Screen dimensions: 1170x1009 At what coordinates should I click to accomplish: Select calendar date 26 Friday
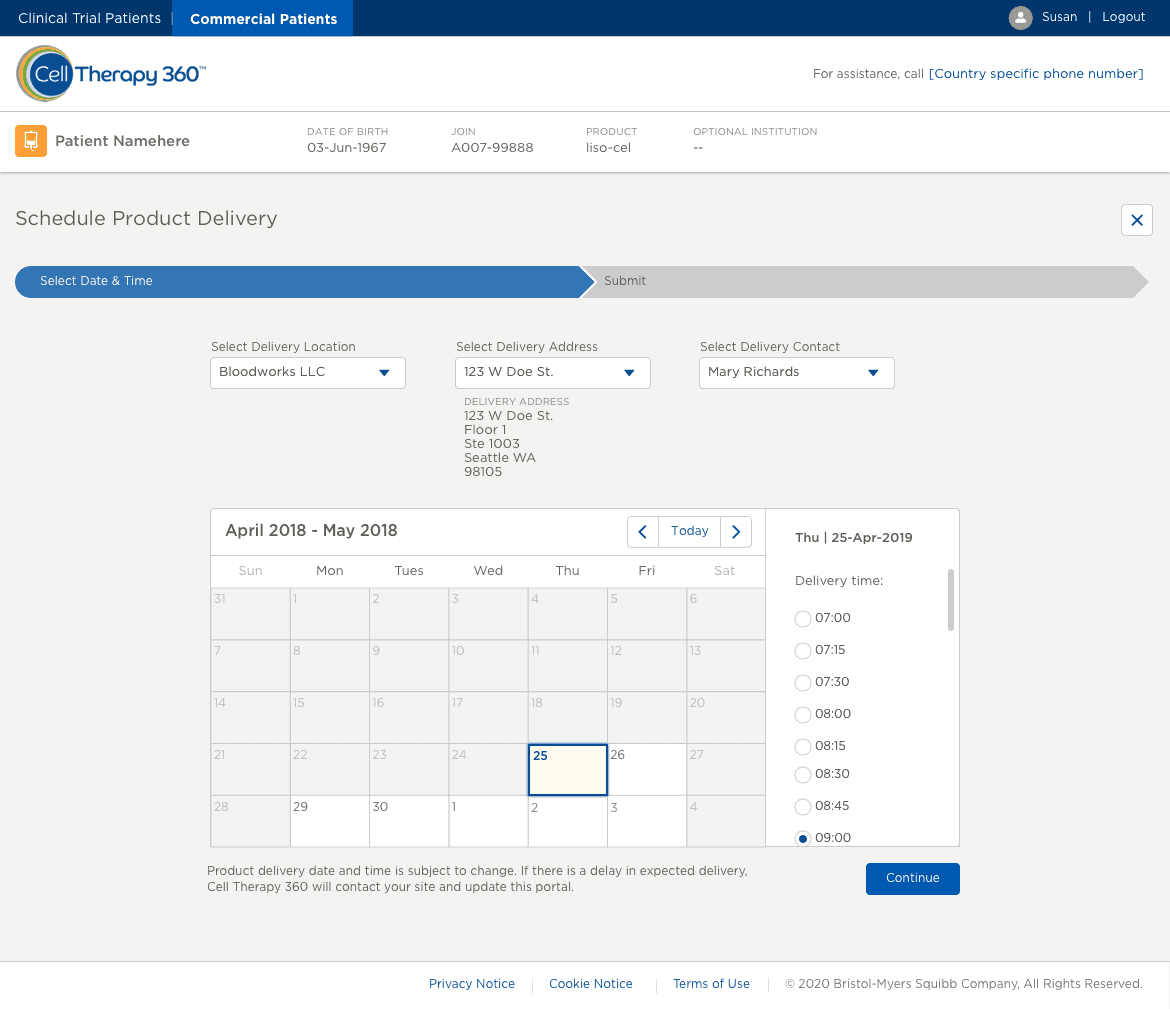click(x=647, y=769)
